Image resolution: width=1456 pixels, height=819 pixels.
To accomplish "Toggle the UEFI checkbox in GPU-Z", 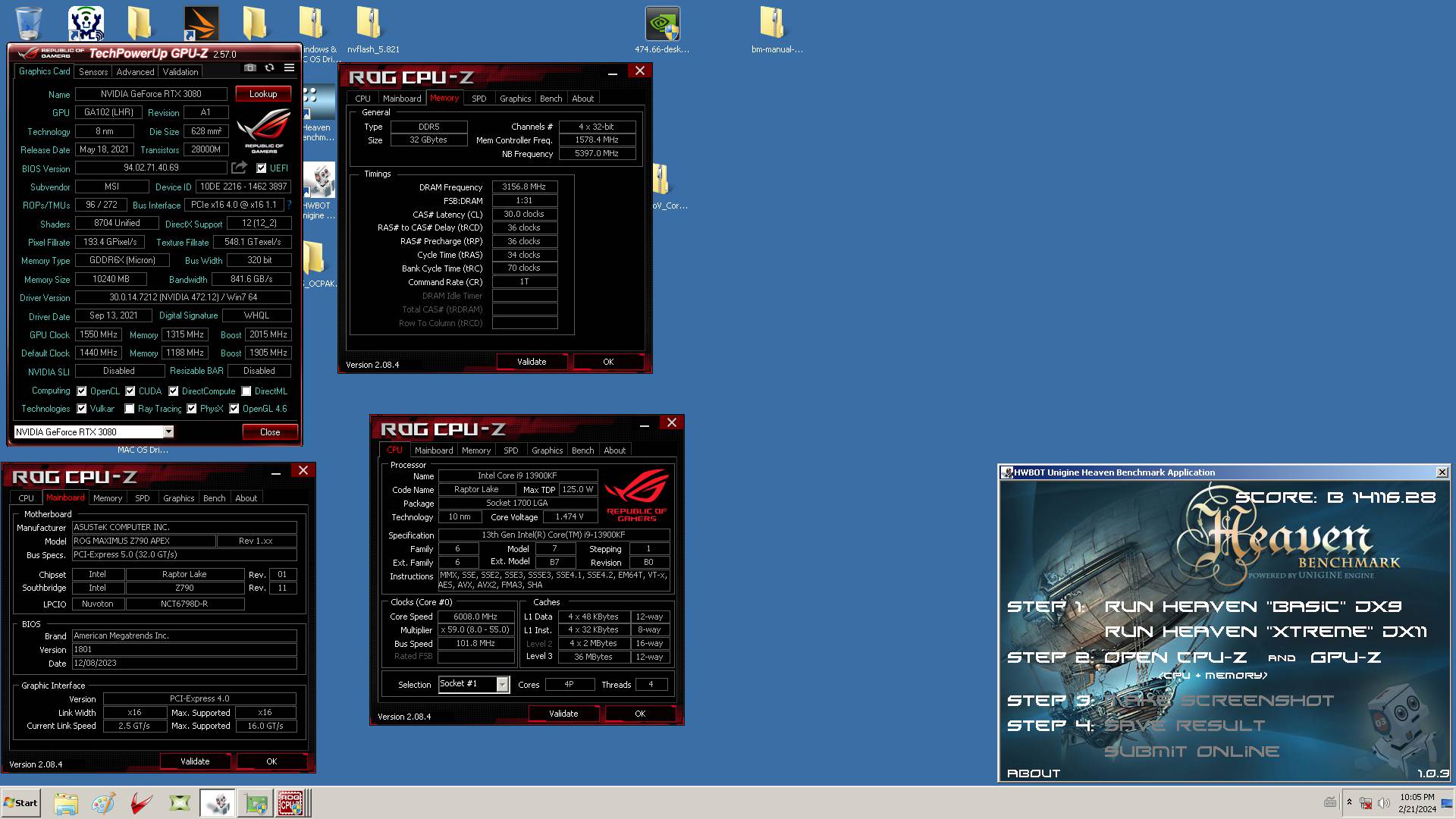I will (261, 168).
